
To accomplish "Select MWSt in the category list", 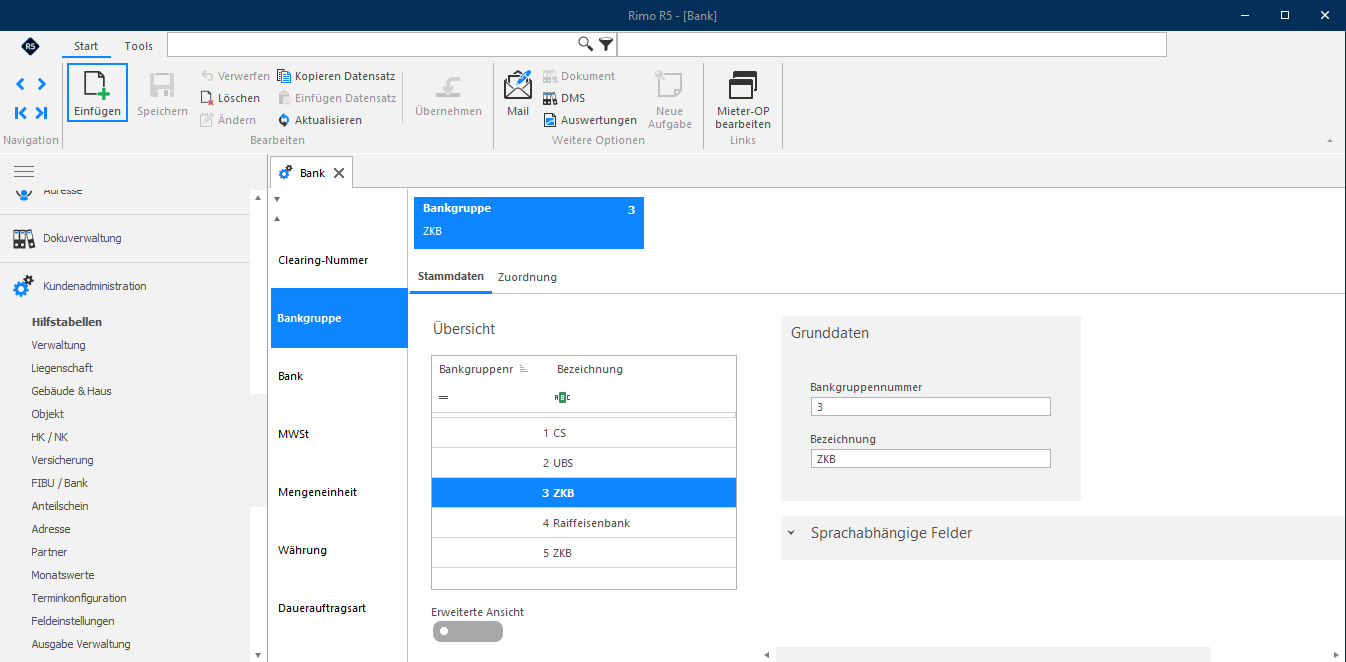I will tap(339, 434).
